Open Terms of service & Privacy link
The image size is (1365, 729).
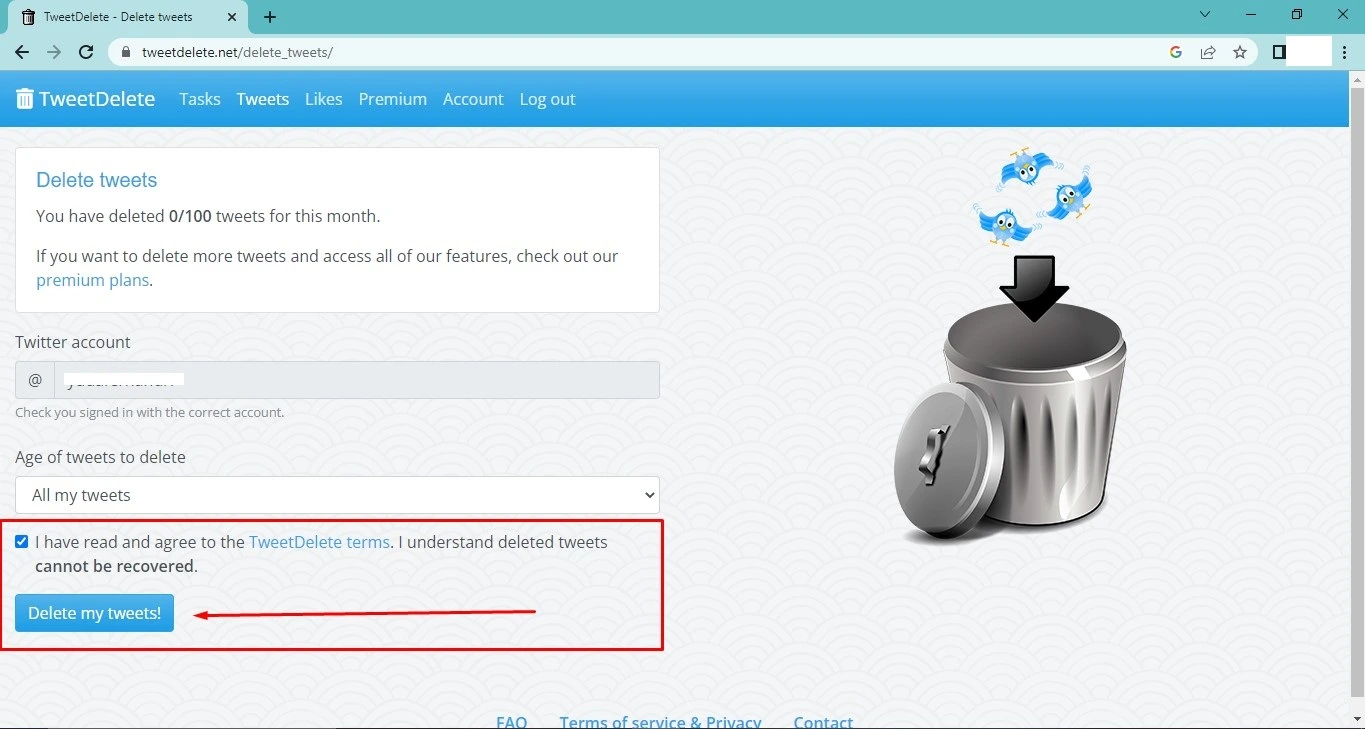pos(661,721)
